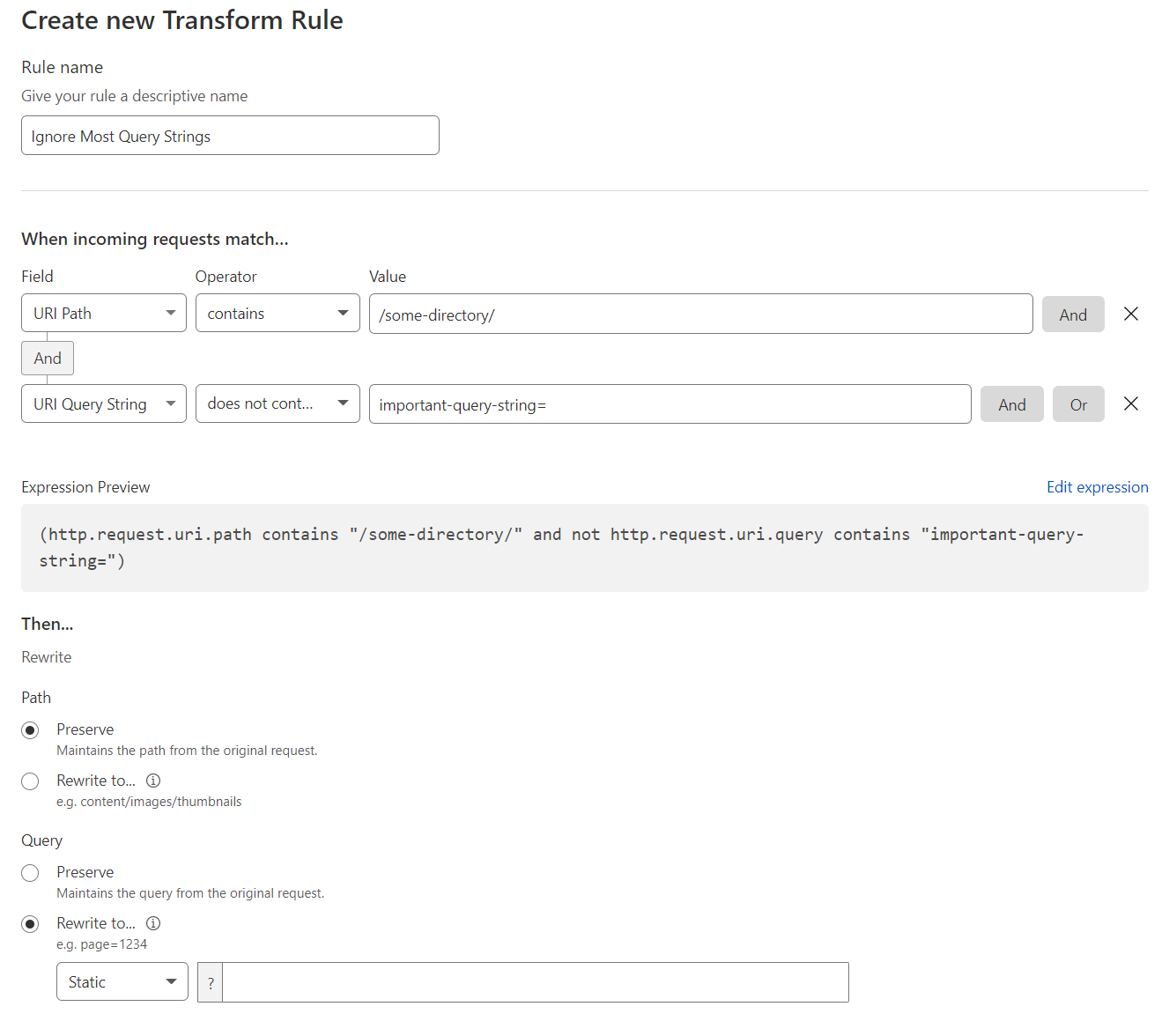Image resolution: width=1169 pixels, height=1036 pixels.
Task: Select Rewrite to under Path
Action: (30, 781)
